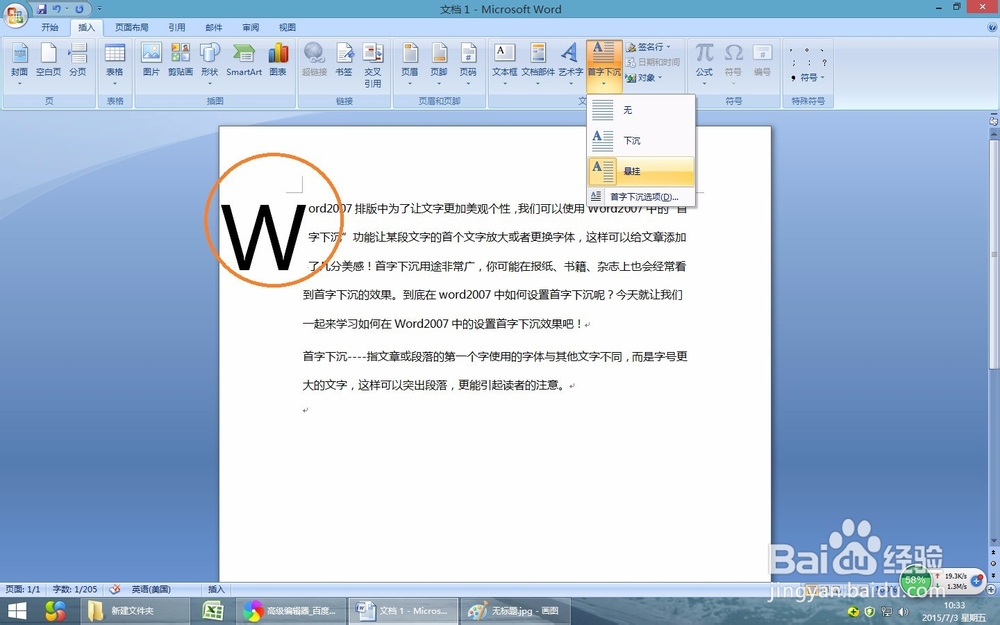The width and height of the screenshot is (1000, 625).
Task: Undo the last action in quick access toolbar
Action: point(56,9)
